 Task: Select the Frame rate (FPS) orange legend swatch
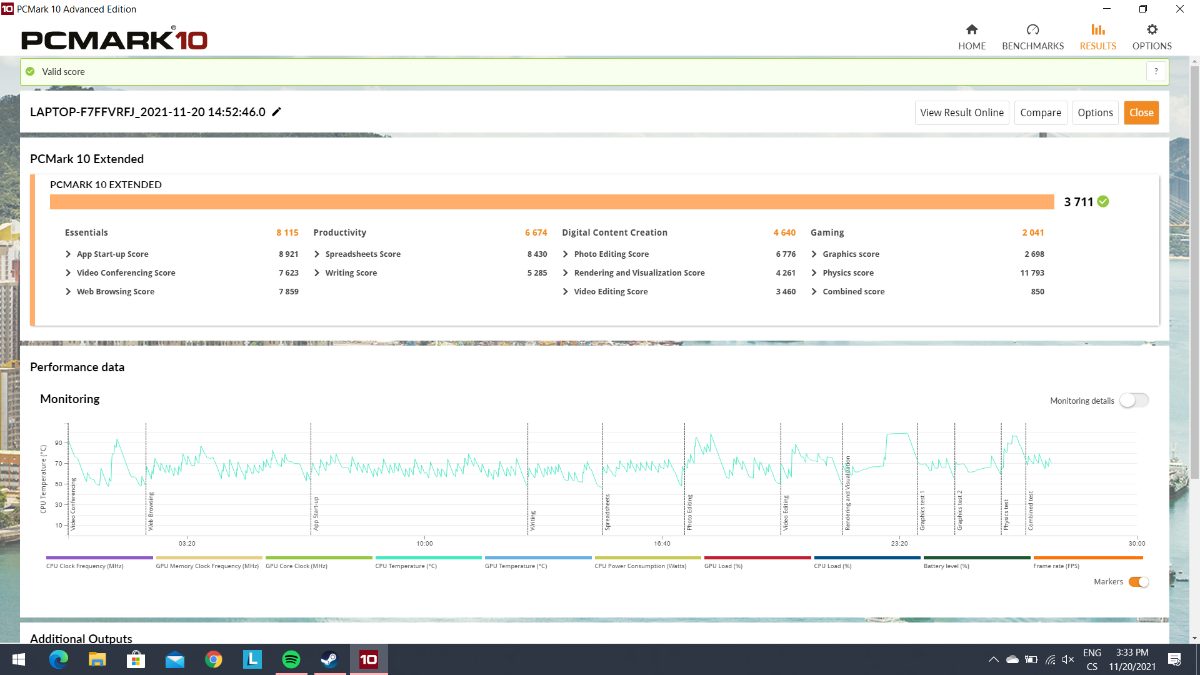[1087, 558]
